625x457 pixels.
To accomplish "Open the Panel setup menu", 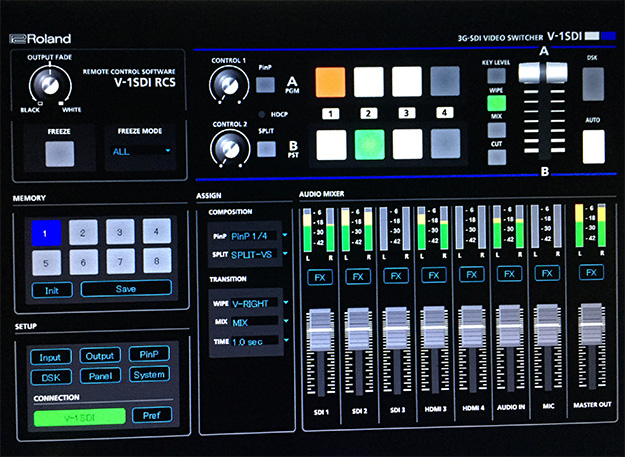I will [100, 376].
